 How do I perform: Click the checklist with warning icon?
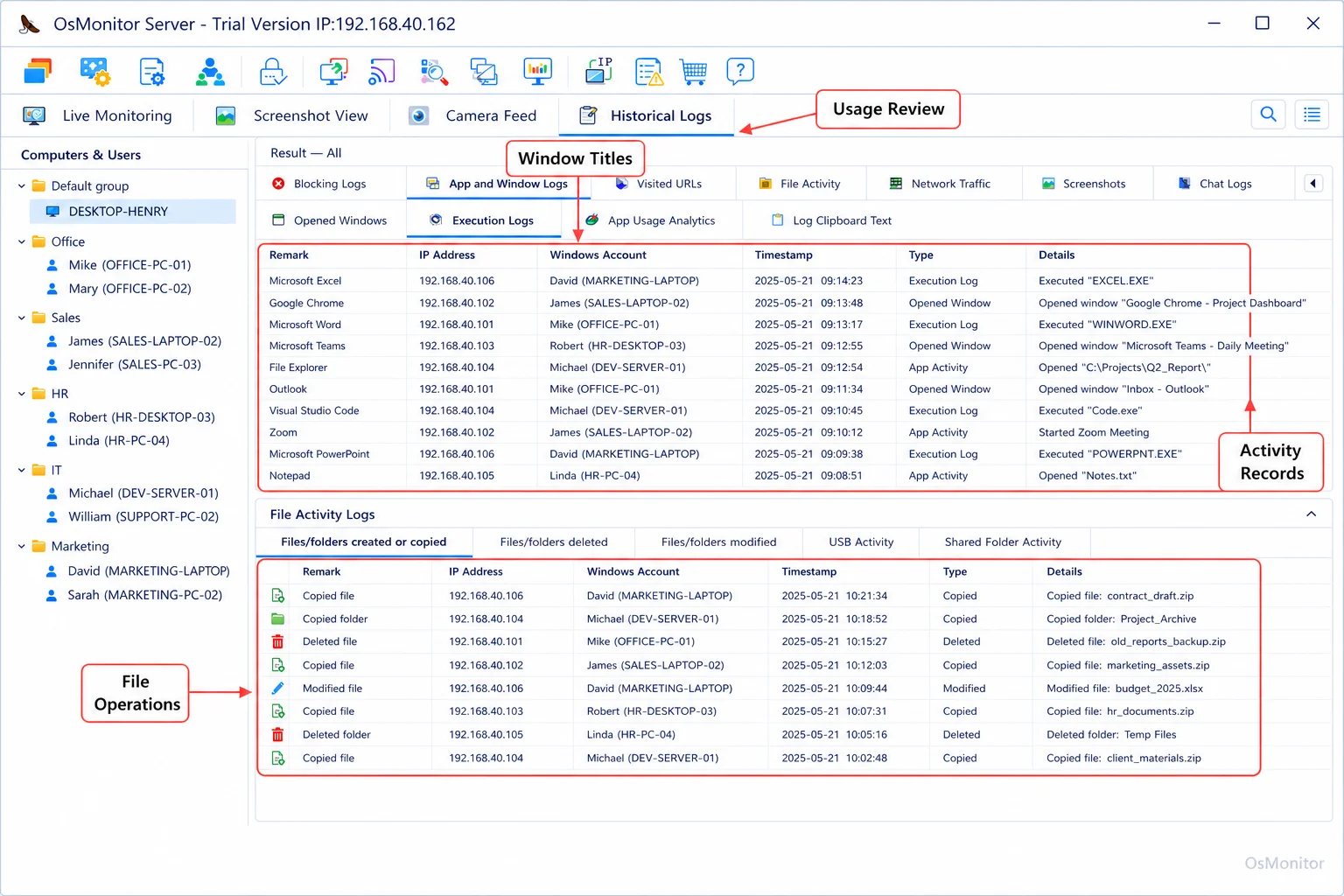tap(649, 72)
